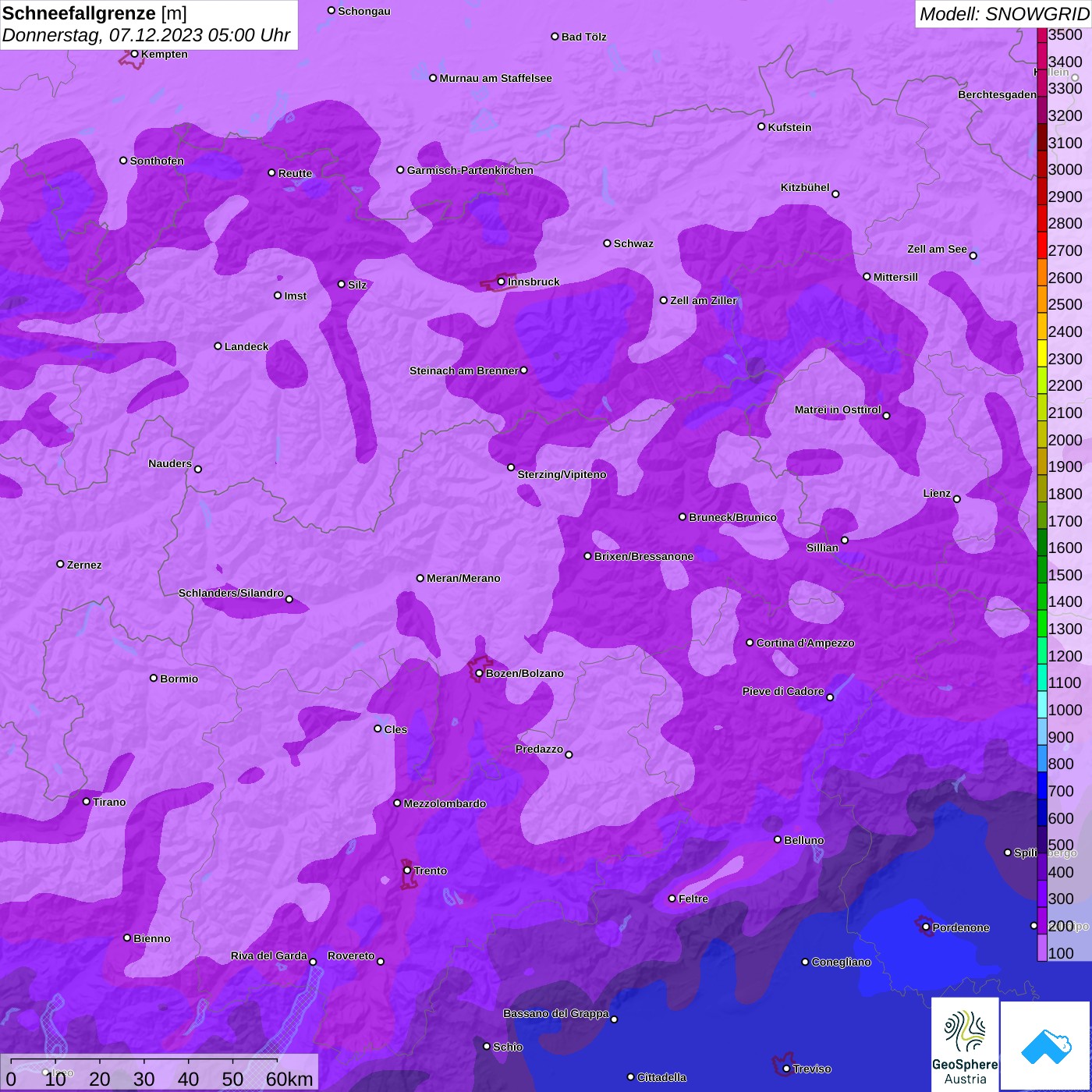Click the Brixen/Bressanone label

[643, 556]
